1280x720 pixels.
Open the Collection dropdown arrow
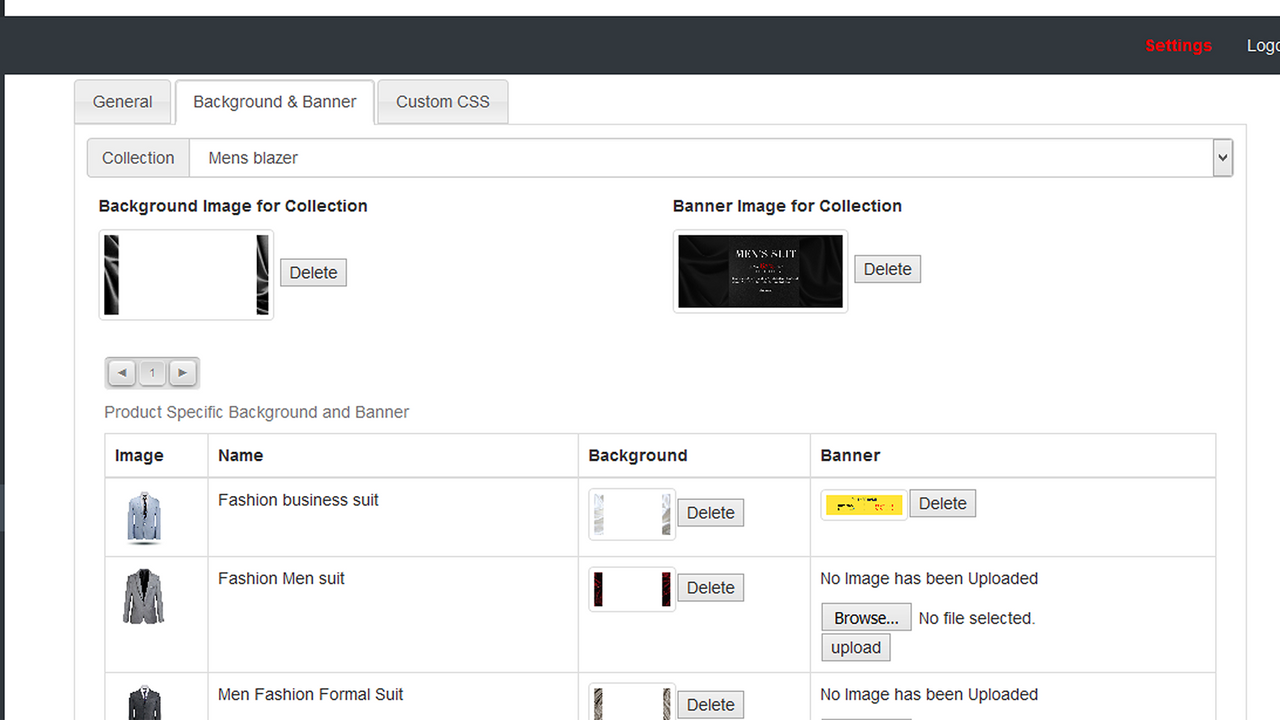tap(1222, 157)
